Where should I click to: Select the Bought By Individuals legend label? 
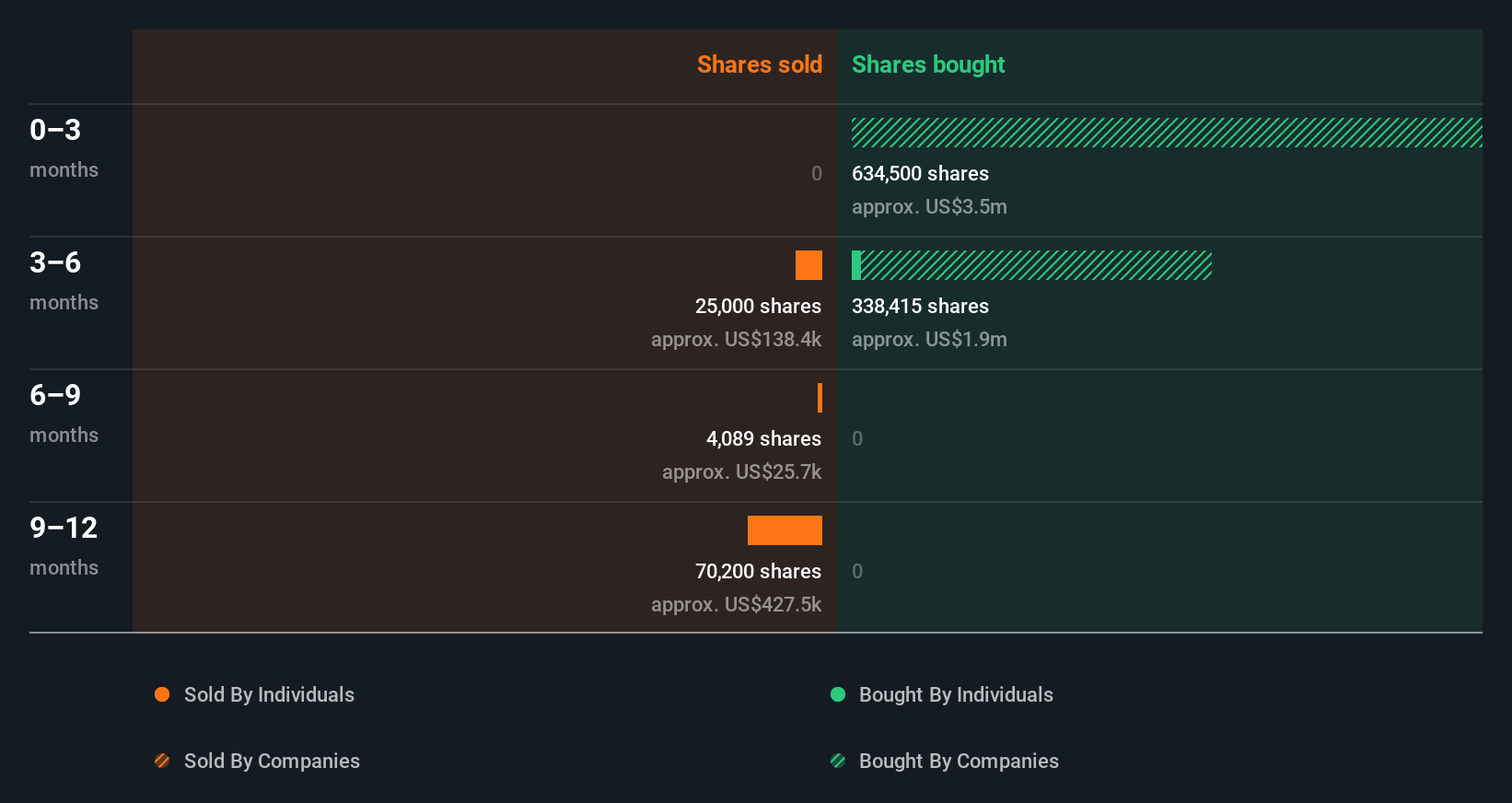pos(956,695)
